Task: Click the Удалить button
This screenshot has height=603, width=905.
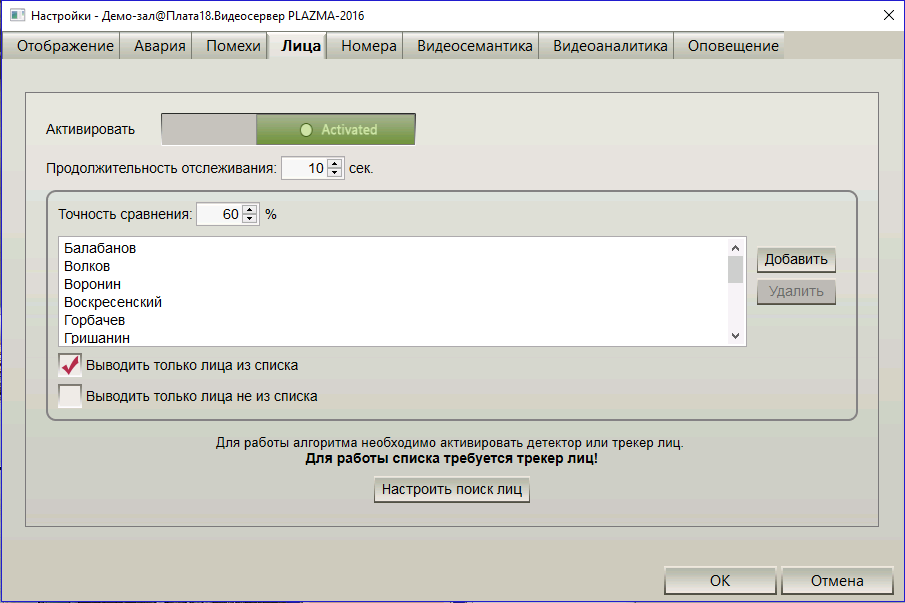Action: click(x=796, y=291)
